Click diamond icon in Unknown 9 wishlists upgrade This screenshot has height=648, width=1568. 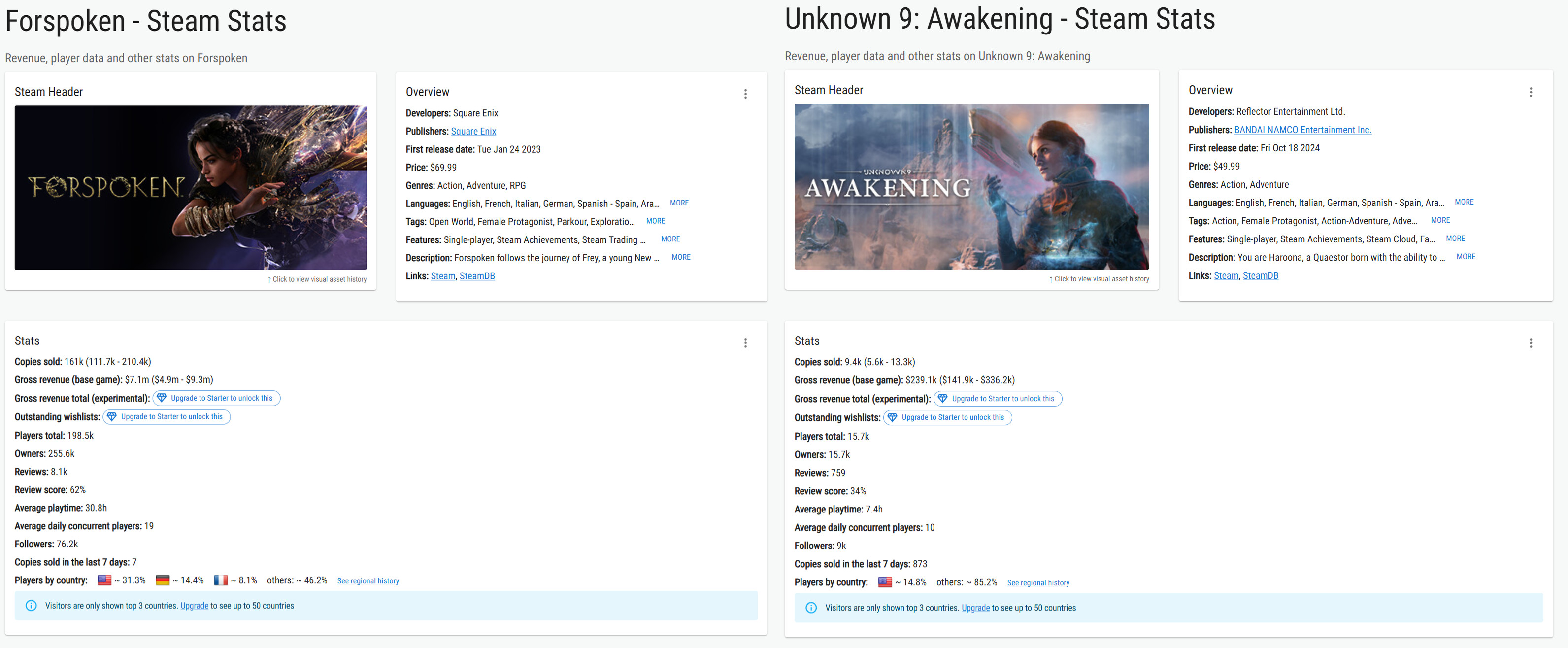[892, 418]
